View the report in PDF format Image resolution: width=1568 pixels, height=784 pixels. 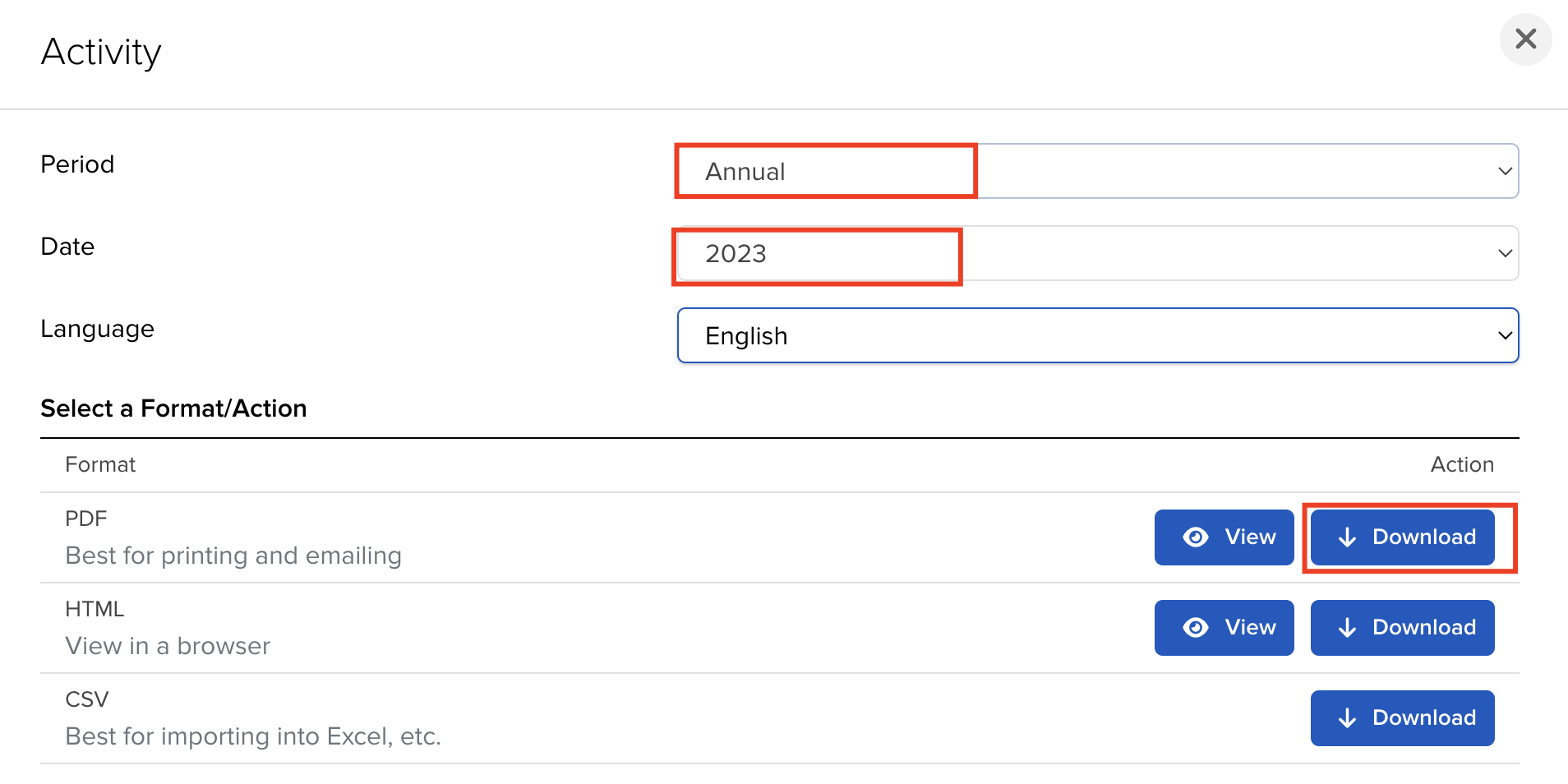pos(1224,537)
